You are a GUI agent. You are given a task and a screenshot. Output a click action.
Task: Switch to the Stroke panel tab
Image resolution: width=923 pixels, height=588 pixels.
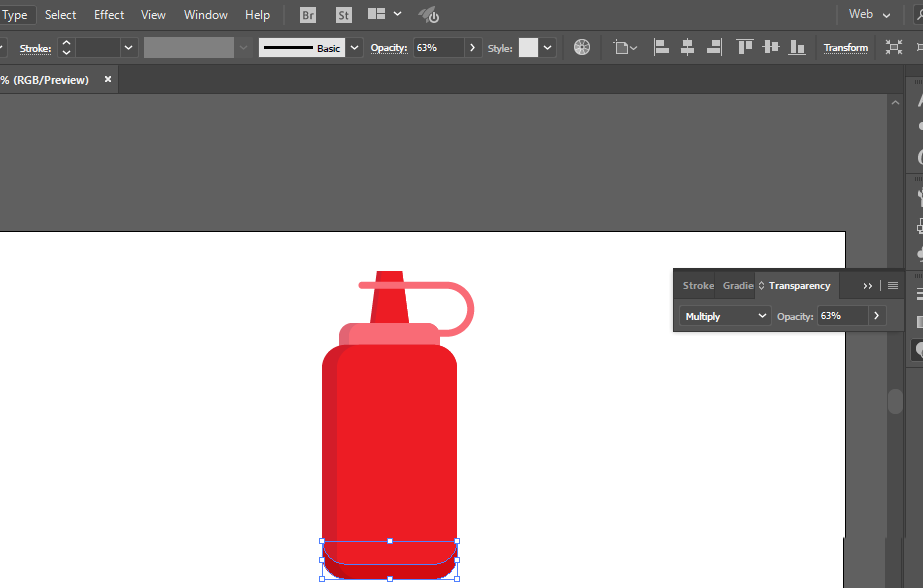[698, 286]
